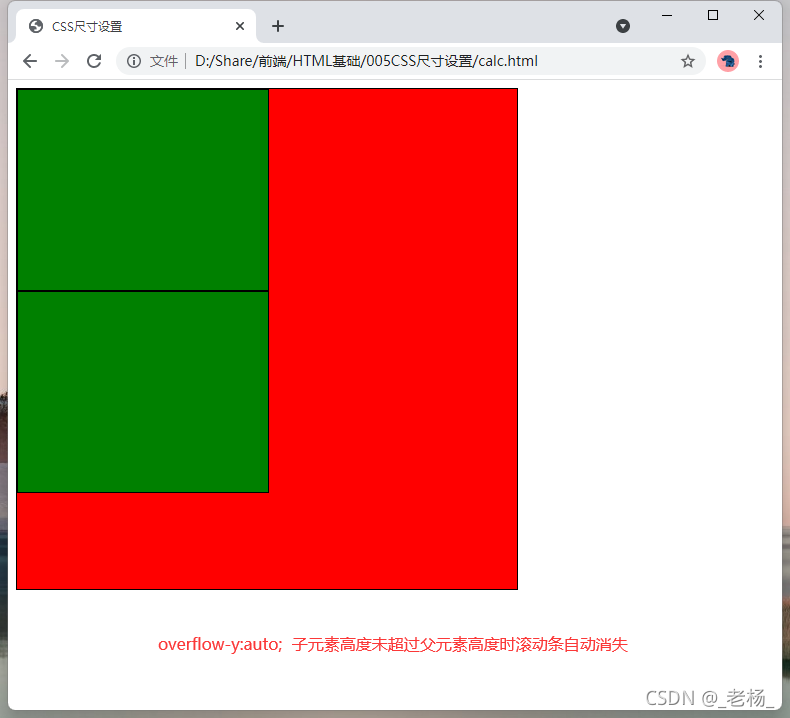Image resolution: width=790 pixels, height=718 pixels.
Task: Open a new tab with the plus button
Action: [x=278, y=26]
